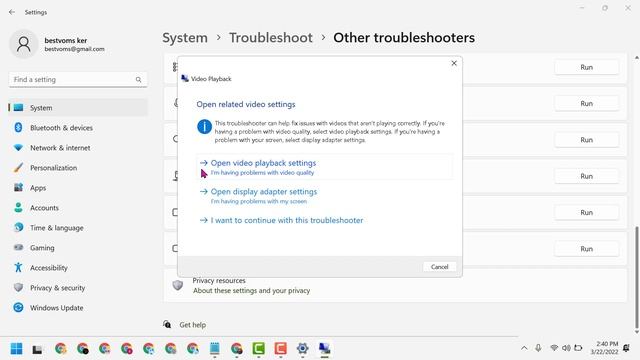Click the blue information icon
The width and height of the screenshot is (640, 360).
[x=204, y=127]
